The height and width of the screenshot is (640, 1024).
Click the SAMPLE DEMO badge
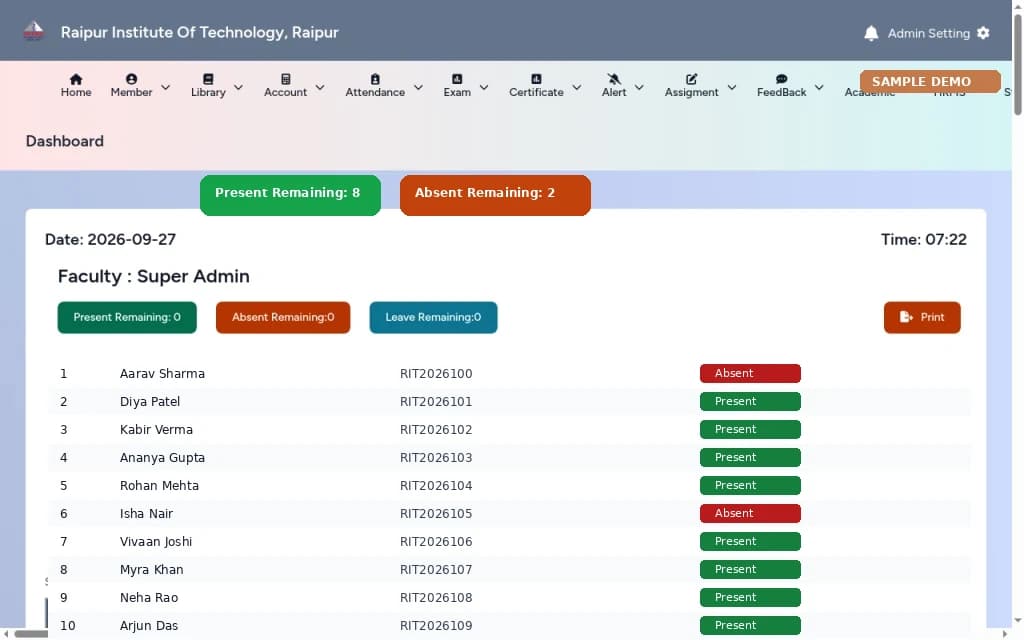click(930, 82)
